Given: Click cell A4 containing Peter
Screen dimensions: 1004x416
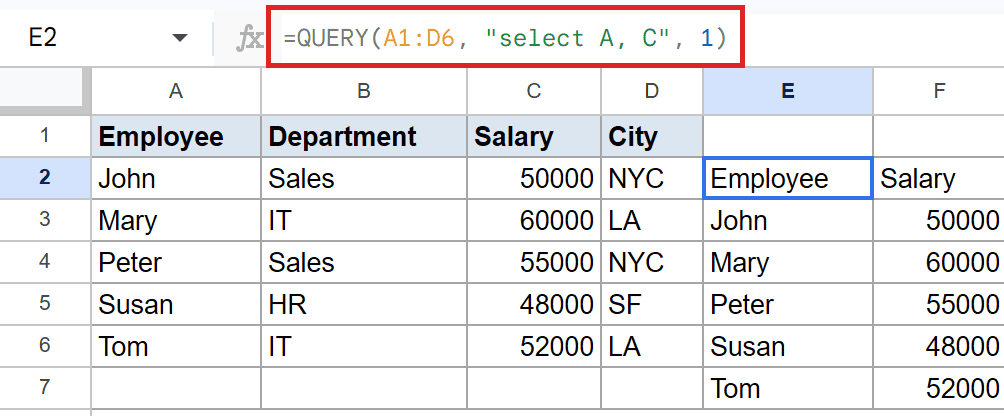Looking at the screenshot, I should tap(176, 261).
